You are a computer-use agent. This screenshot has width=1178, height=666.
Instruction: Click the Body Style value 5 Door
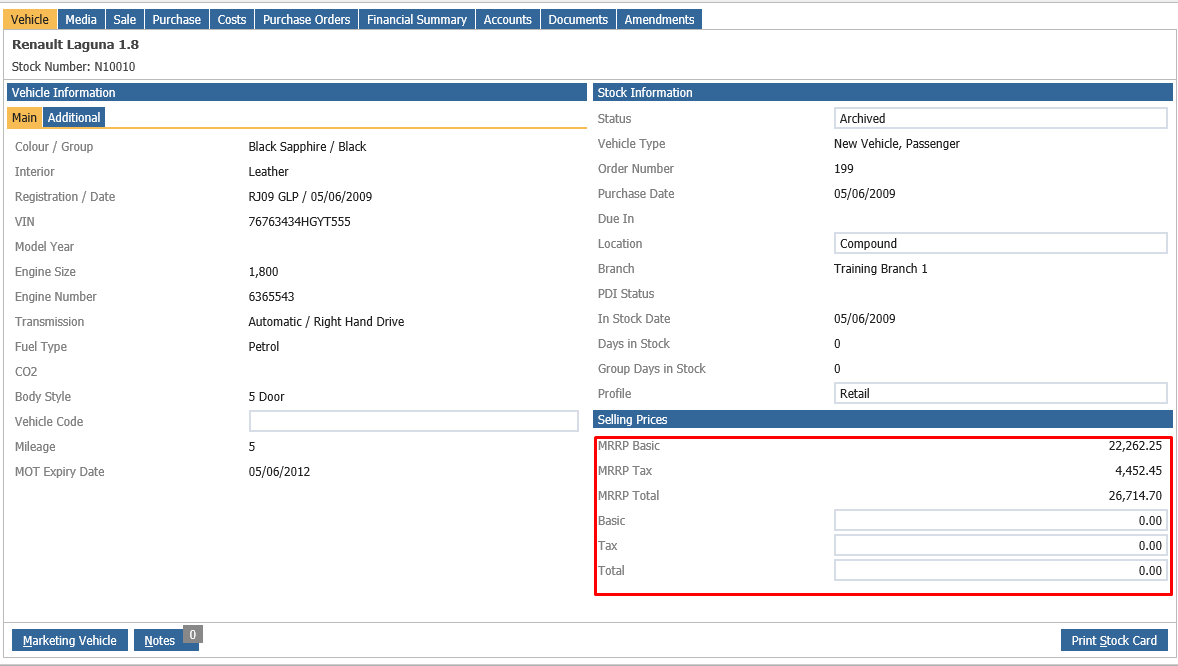(267, 397)
